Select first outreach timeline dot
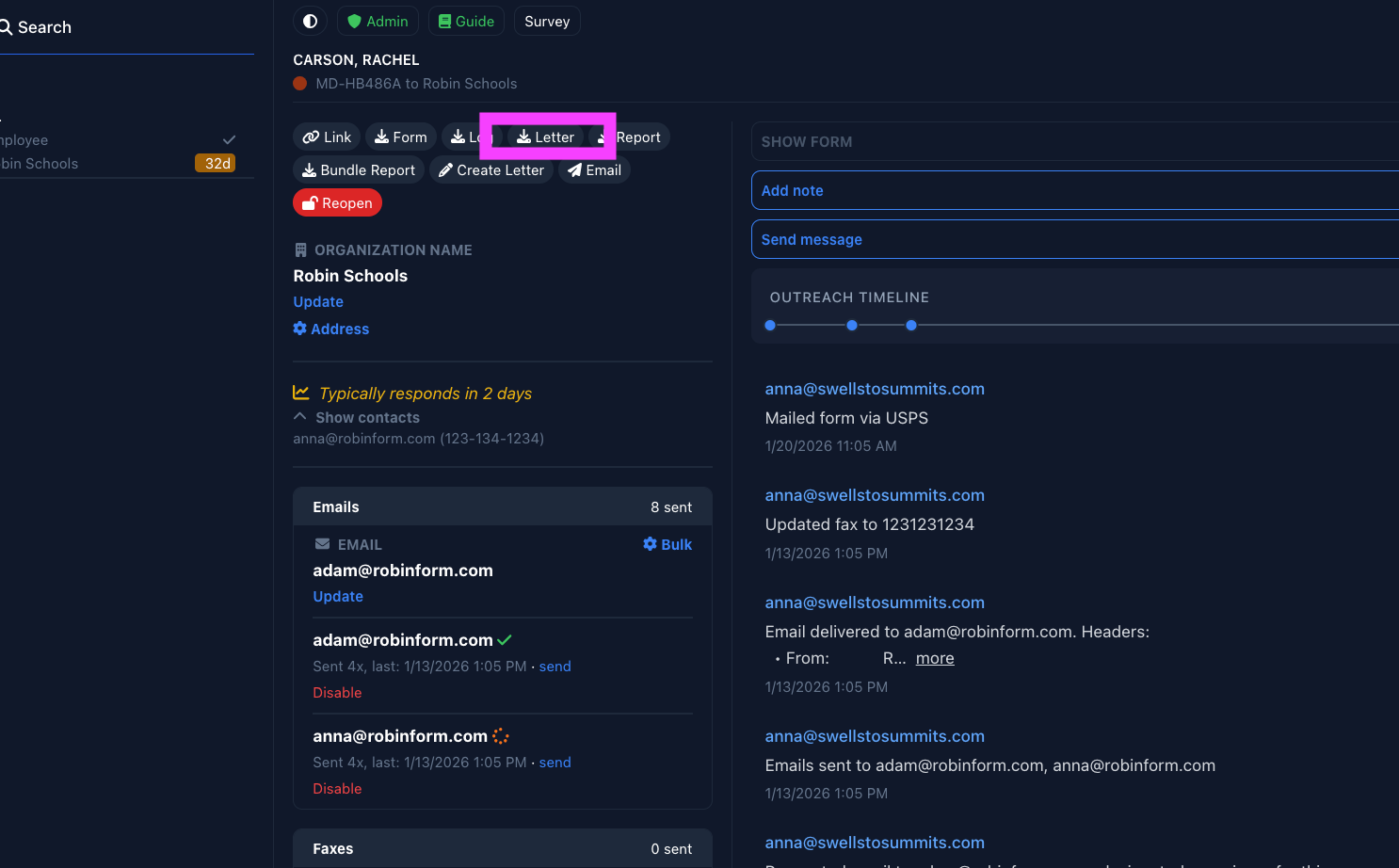Viewport: 1399px width, 868px height. click(770, 325)
